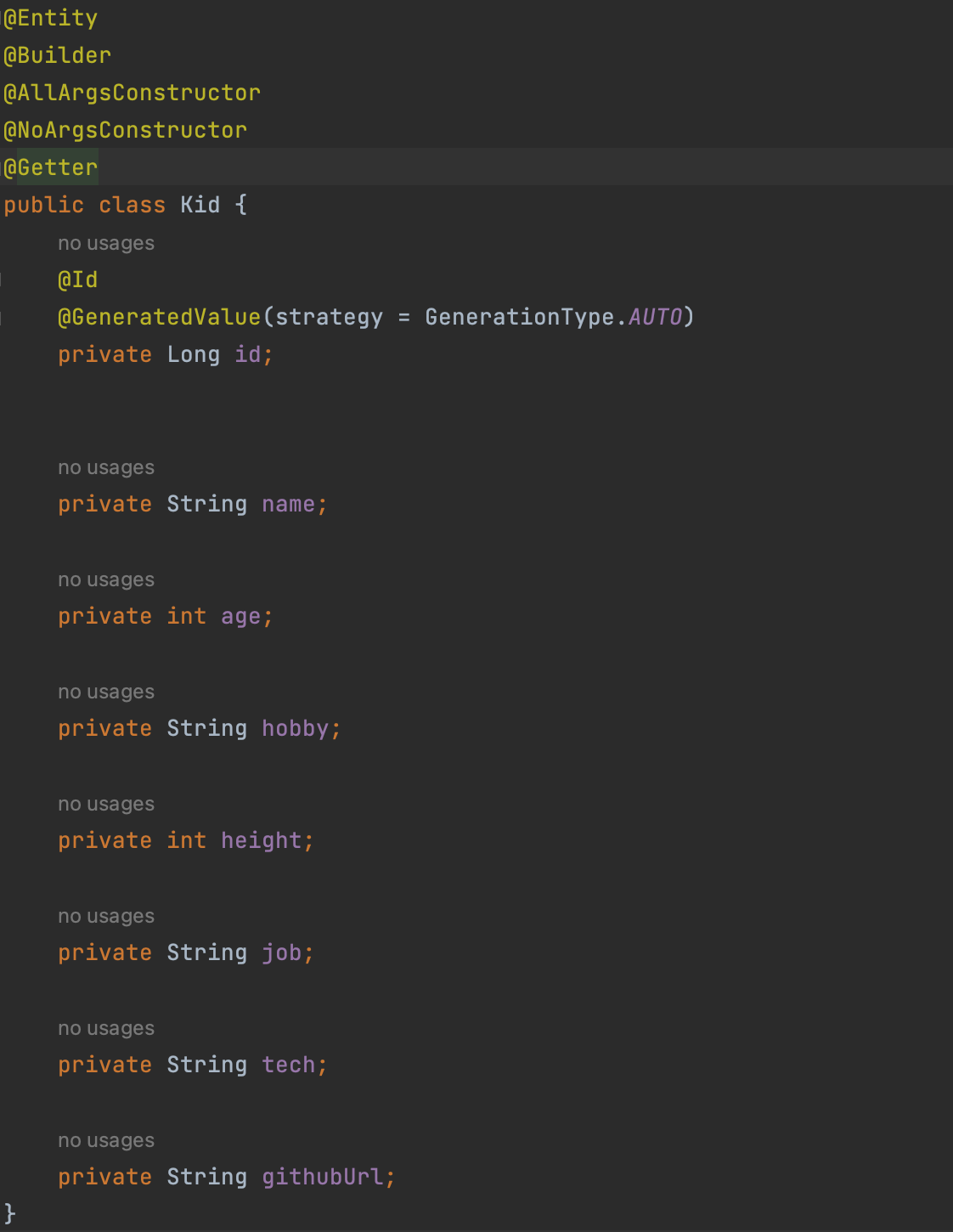Image resolution: width=953 pixels, height=1232 pixels.
Task: Click the class name Kid
Action: pyautogui.click(x=200, y=205)
